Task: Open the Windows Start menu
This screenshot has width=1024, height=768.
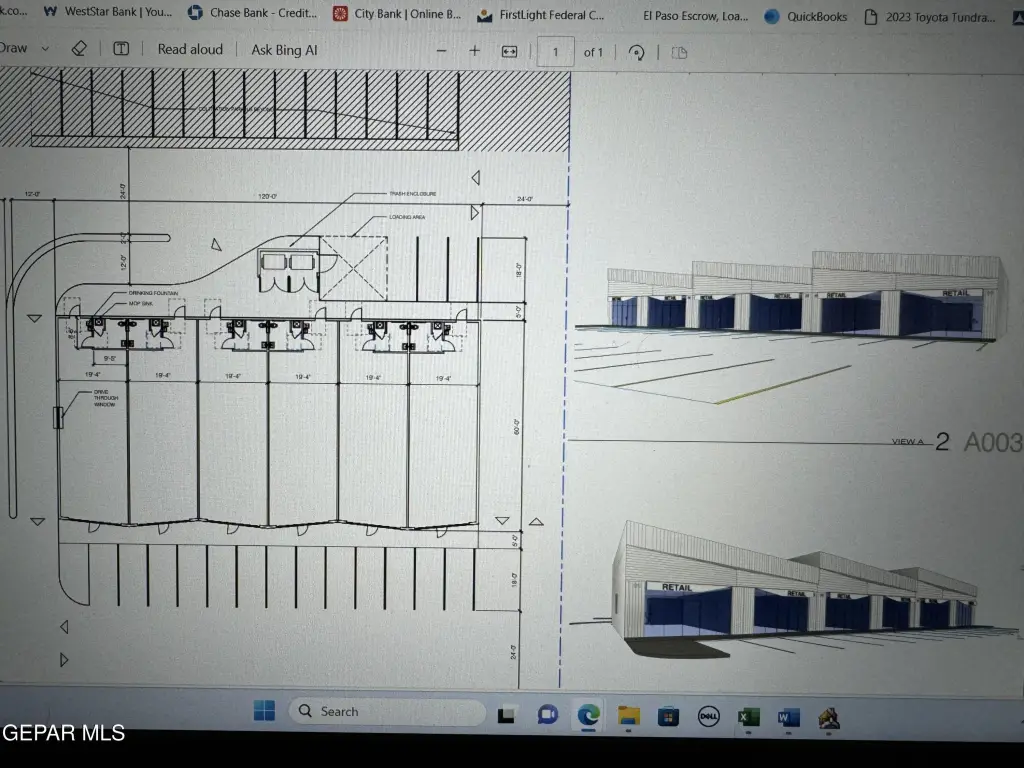Action: pos(264,711)
